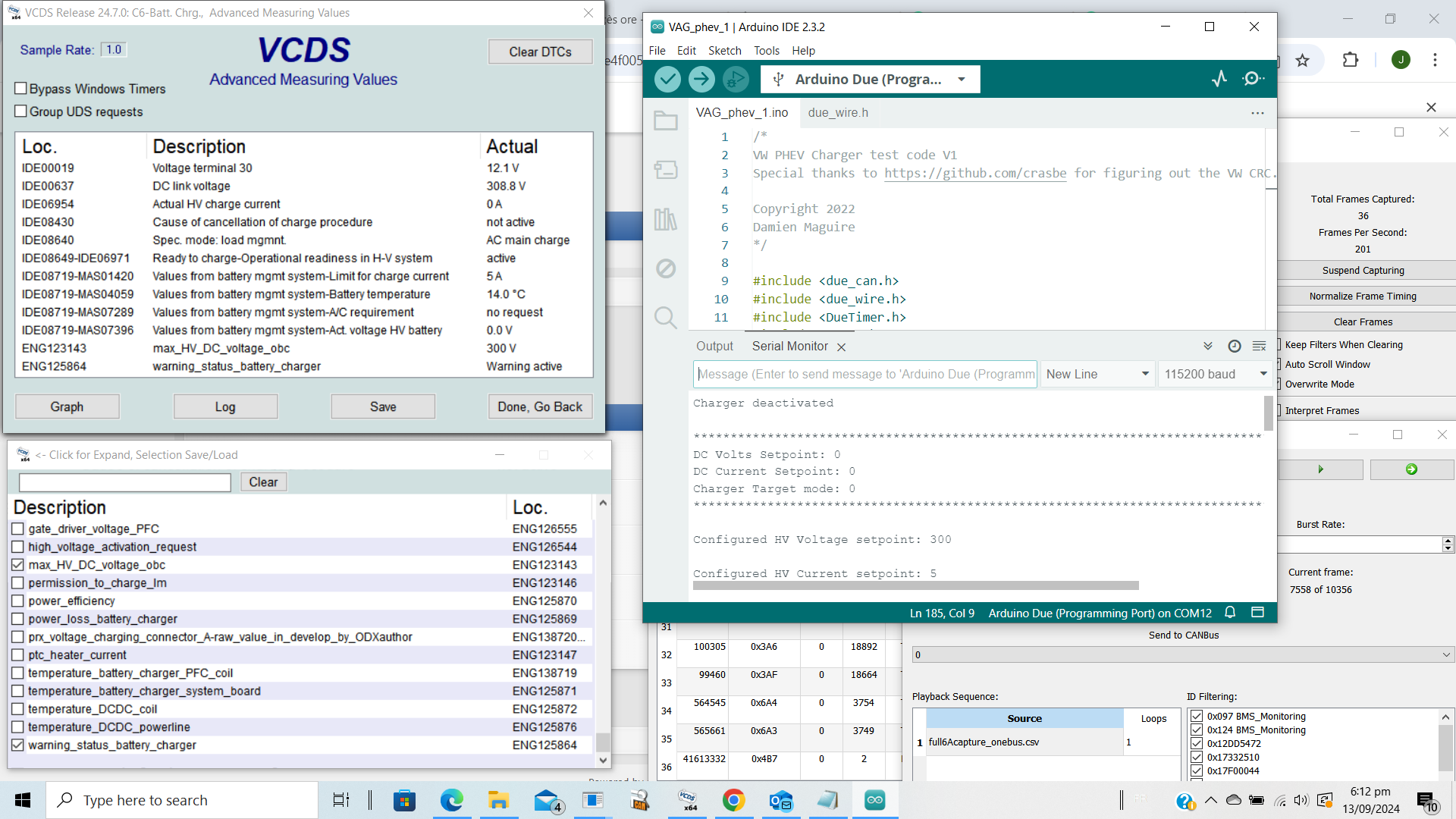Open the Sketch menu
1456x819 pixels.
pos(724,51)
